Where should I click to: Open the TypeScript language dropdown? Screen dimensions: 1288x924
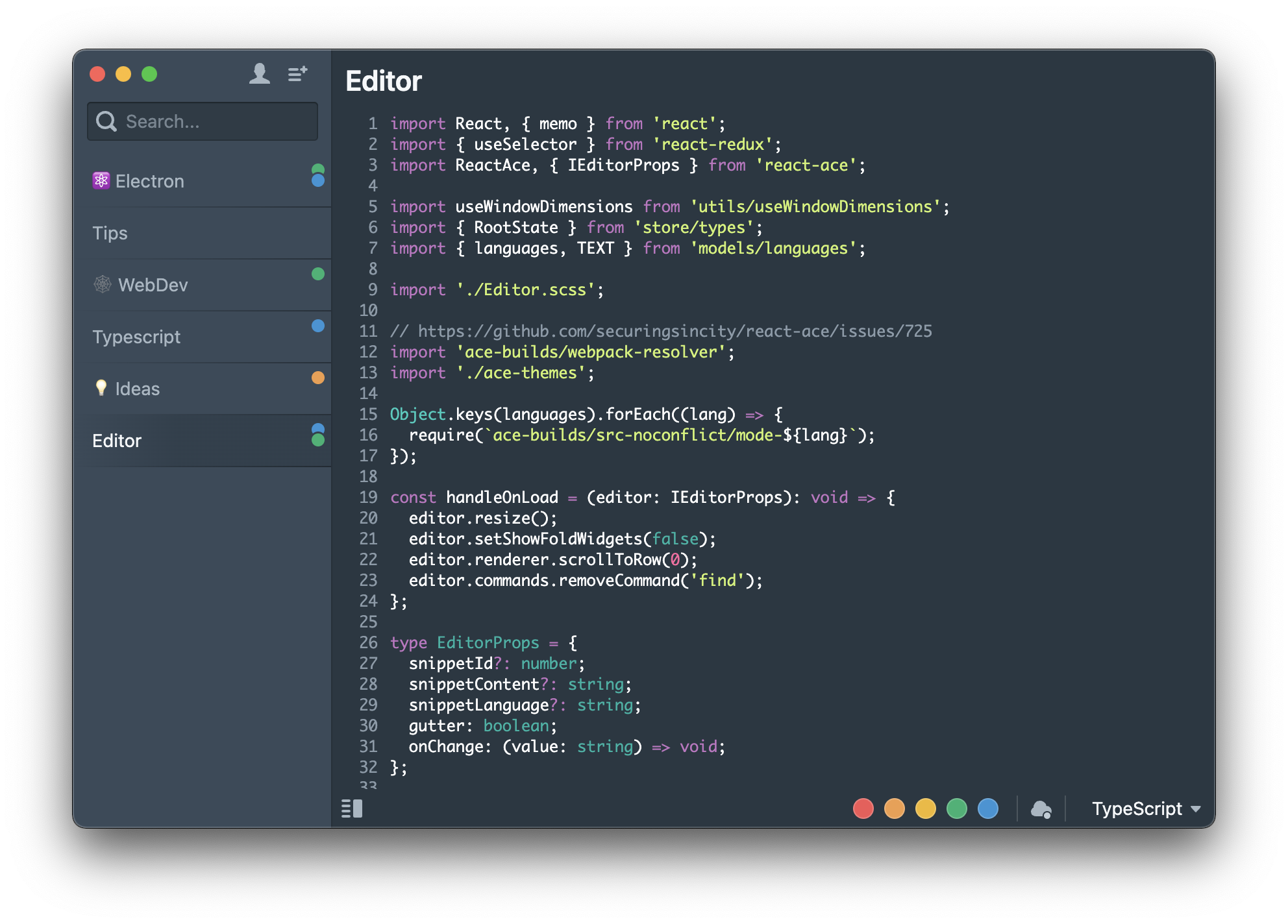1146,808
